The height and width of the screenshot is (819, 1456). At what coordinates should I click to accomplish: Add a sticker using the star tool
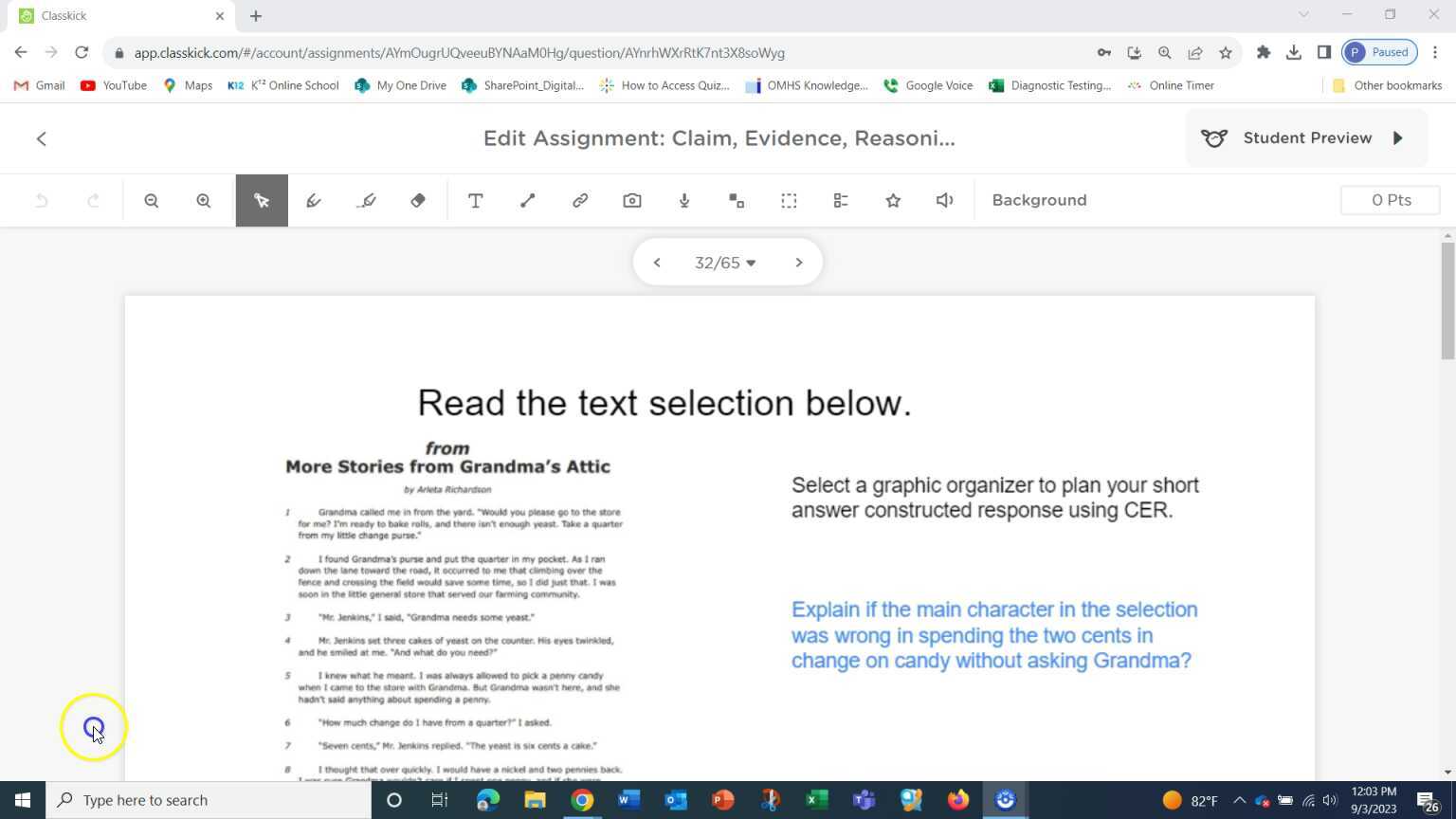[892, 200]
